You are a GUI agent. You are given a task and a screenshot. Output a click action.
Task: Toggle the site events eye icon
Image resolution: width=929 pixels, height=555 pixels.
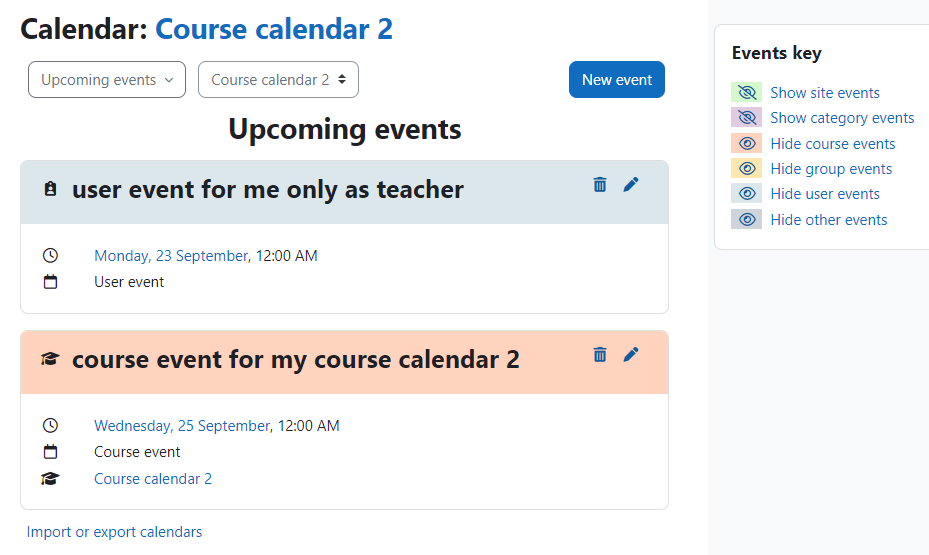(747, 92)
